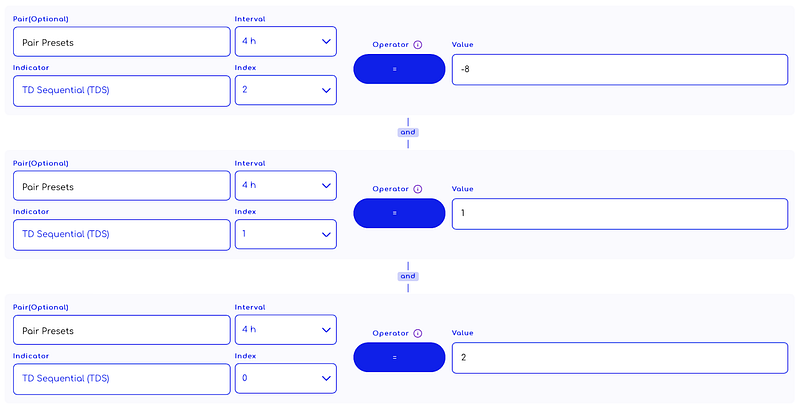
Task: Click the Value field containing 1
Action: pos(619,213)
